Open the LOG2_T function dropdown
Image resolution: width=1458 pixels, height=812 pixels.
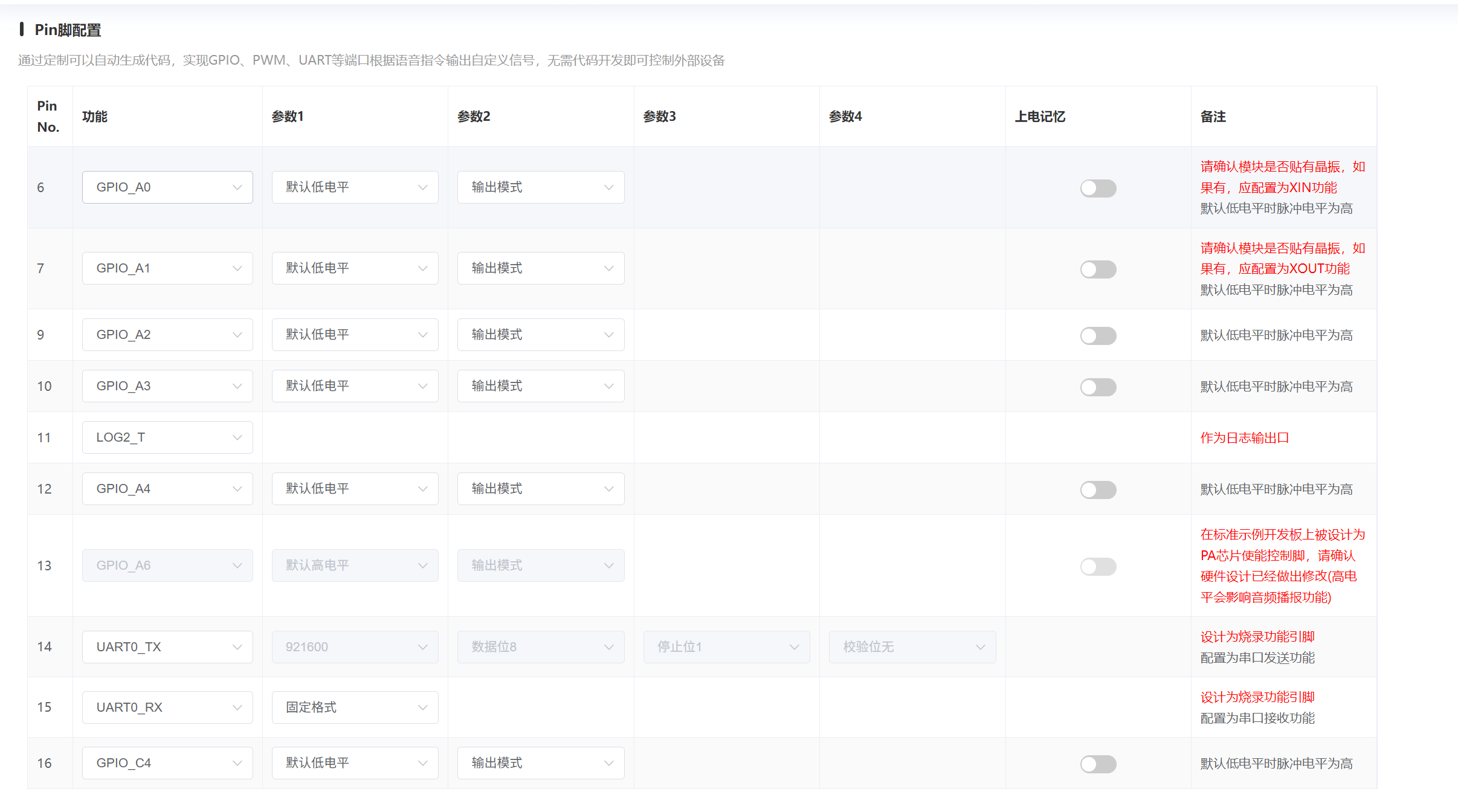pyautogui.click(x=167, y=437)
